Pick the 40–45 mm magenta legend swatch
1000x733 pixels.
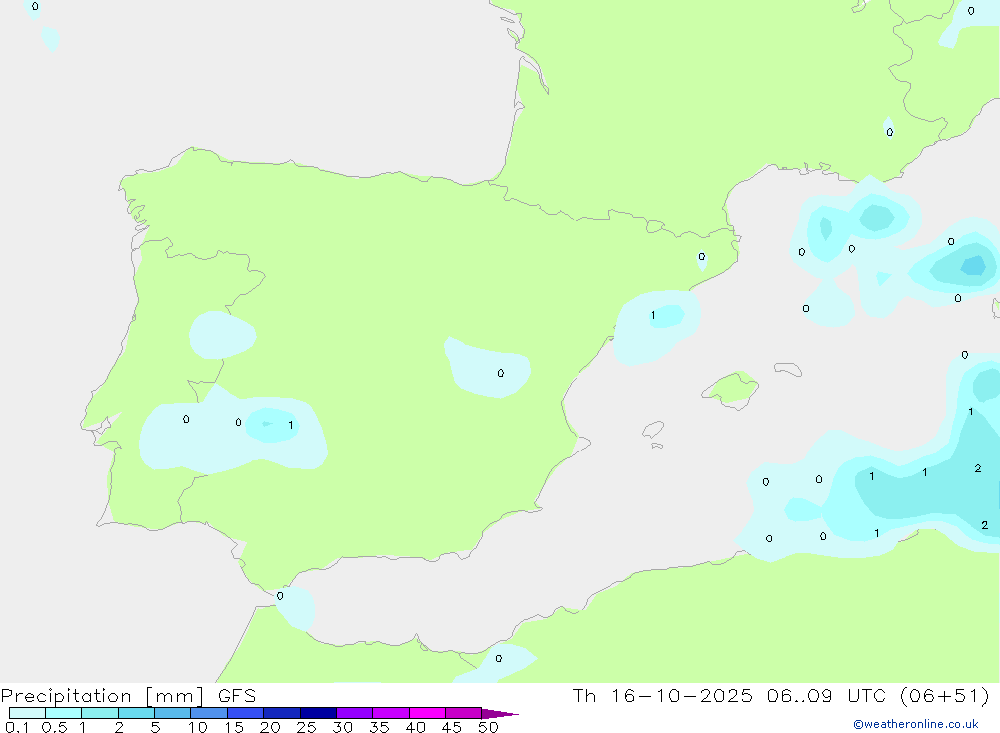coord(427,713)
